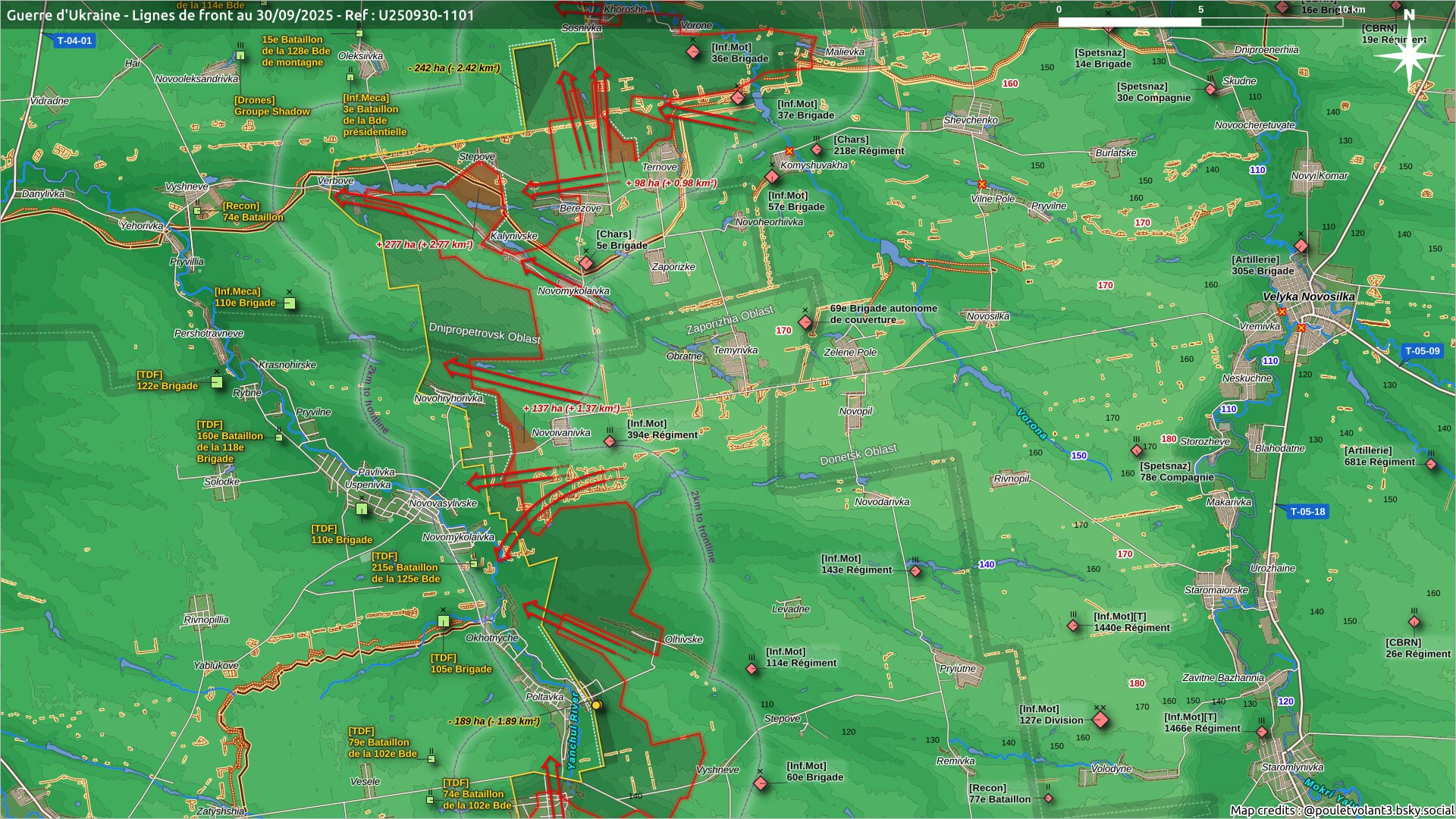Image resolution: width=1456 pixels, height=819 pixels.
Task: Click the T-04-01 road shield
Action: [74, 41]
